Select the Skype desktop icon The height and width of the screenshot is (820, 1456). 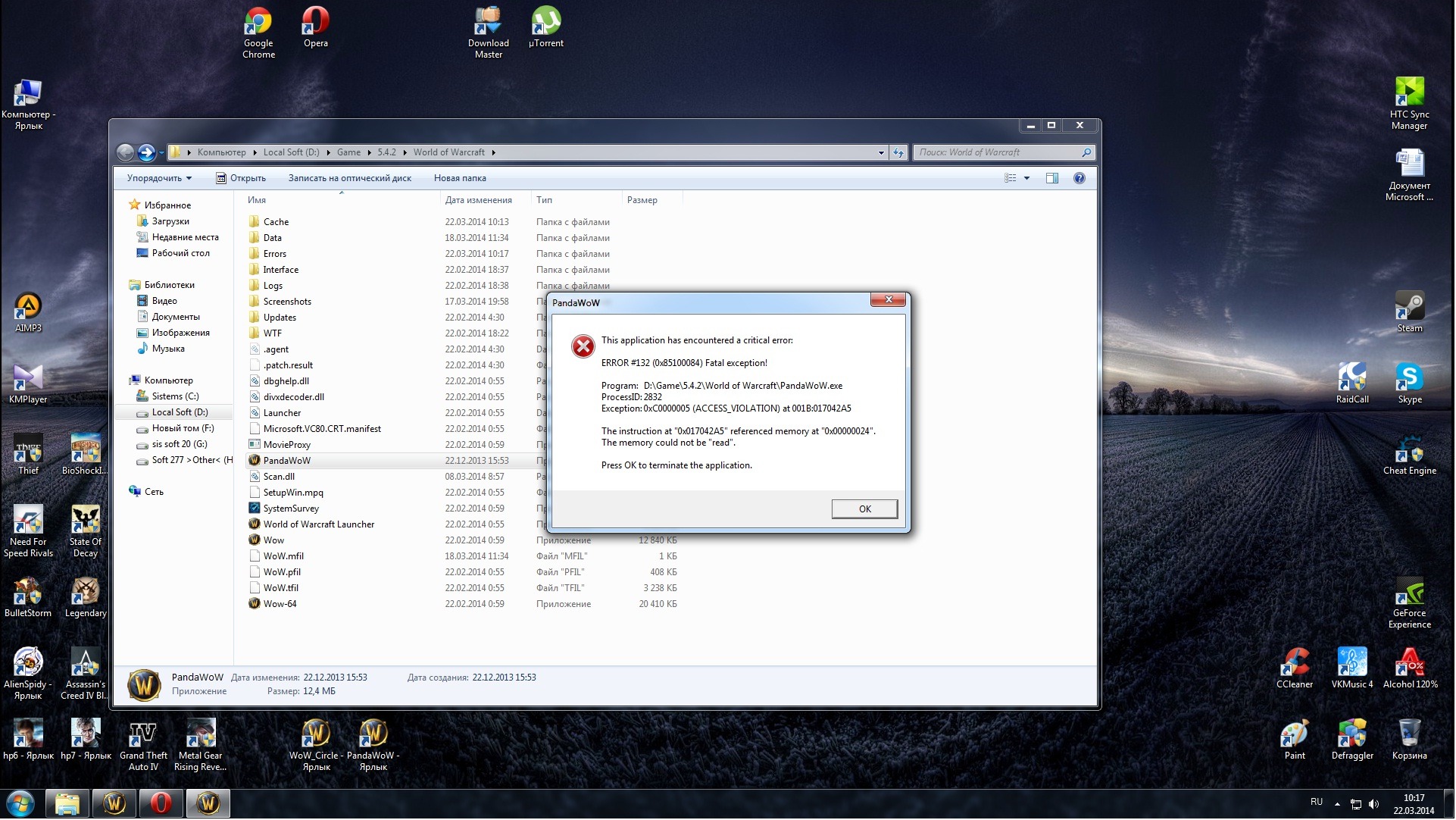click(1410, 383)
